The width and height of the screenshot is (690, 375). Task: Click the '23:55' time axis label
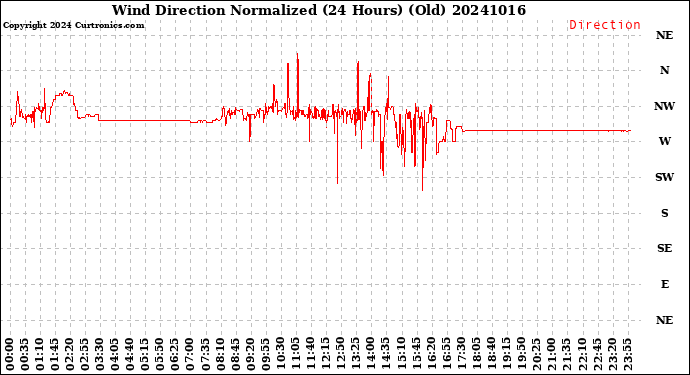627,354
